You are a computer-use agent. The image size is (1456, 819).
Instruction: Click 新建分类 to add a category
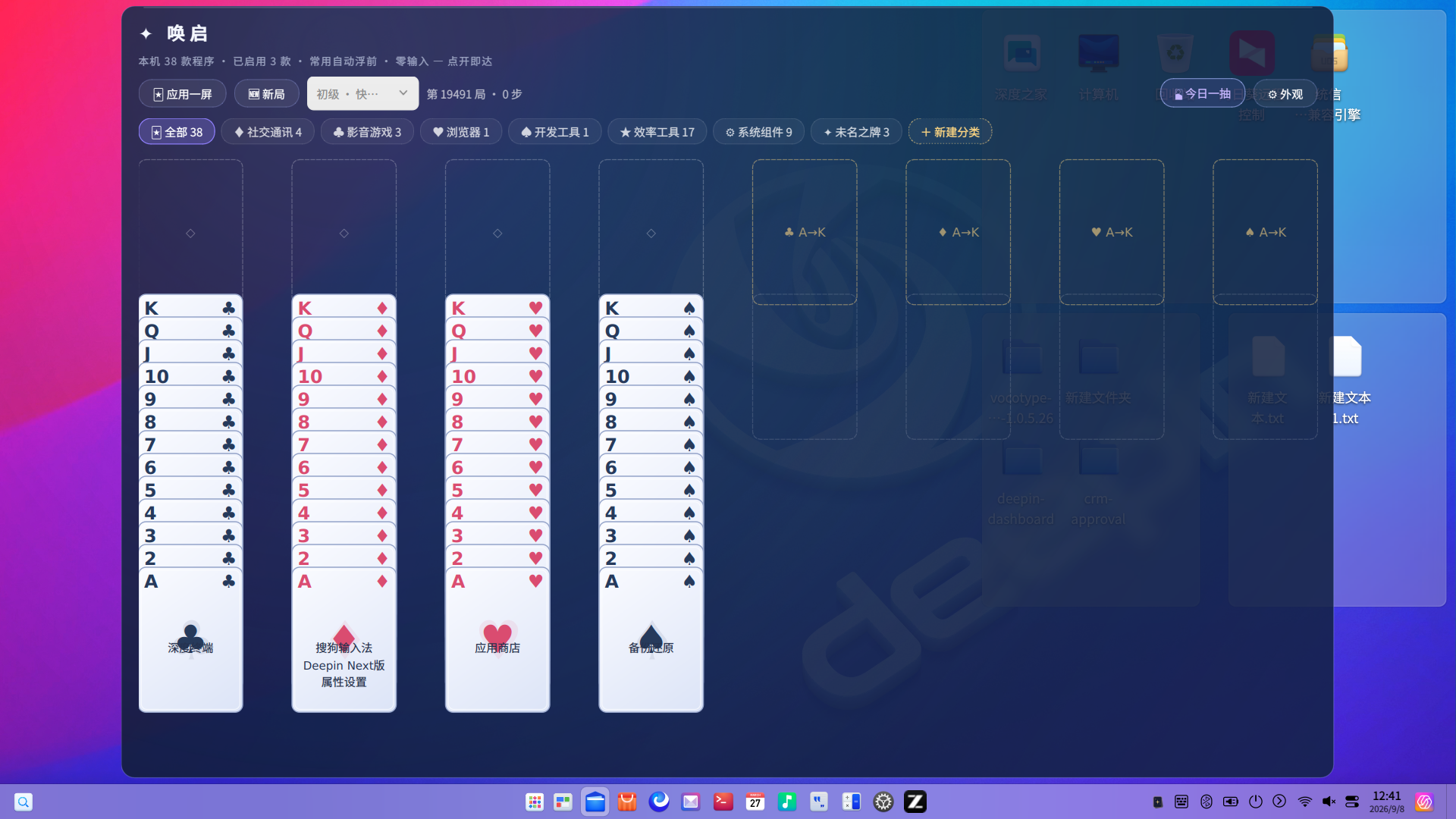point(950,132)
